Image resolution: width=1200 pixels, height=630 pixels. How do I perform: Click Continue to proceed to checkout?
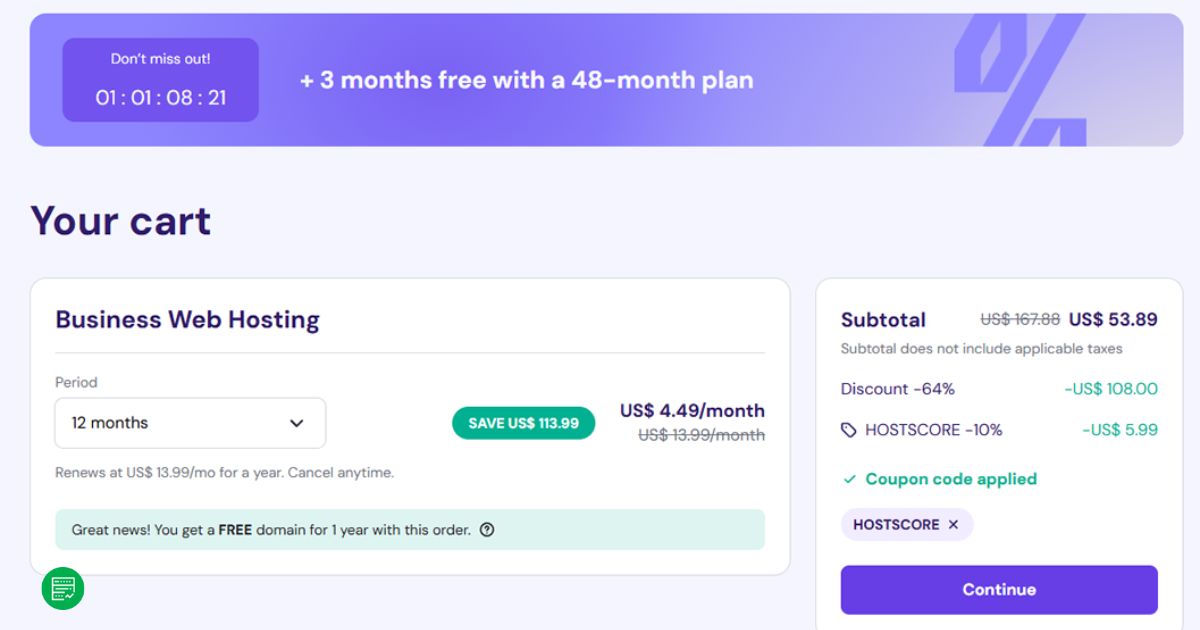[998, 589]
